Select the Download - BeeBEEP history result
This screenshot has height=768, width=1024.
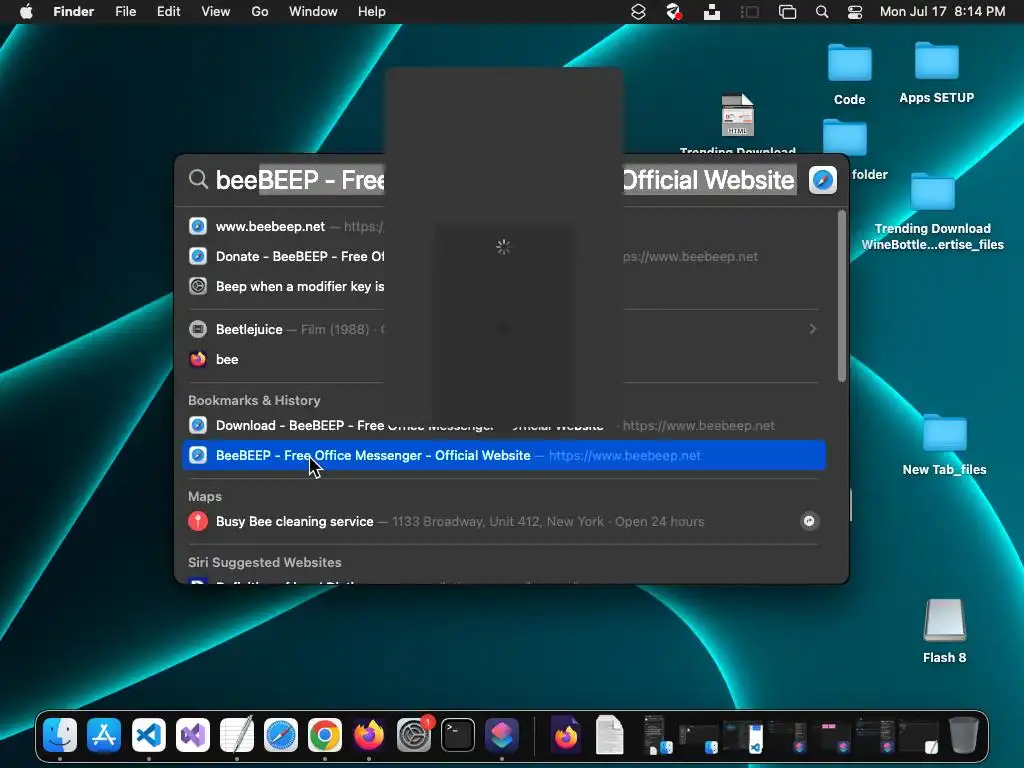click(504, 426)
